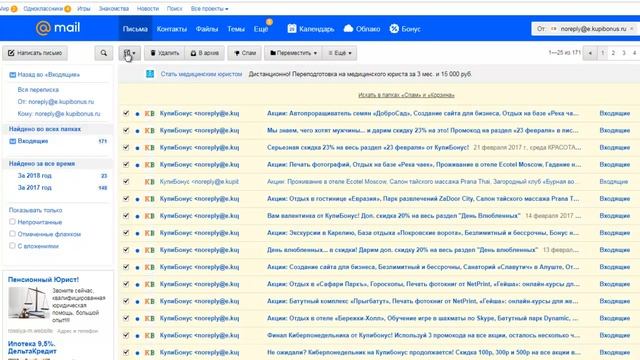
Task: Open the Контакты tab
Action: pos(172,29)
